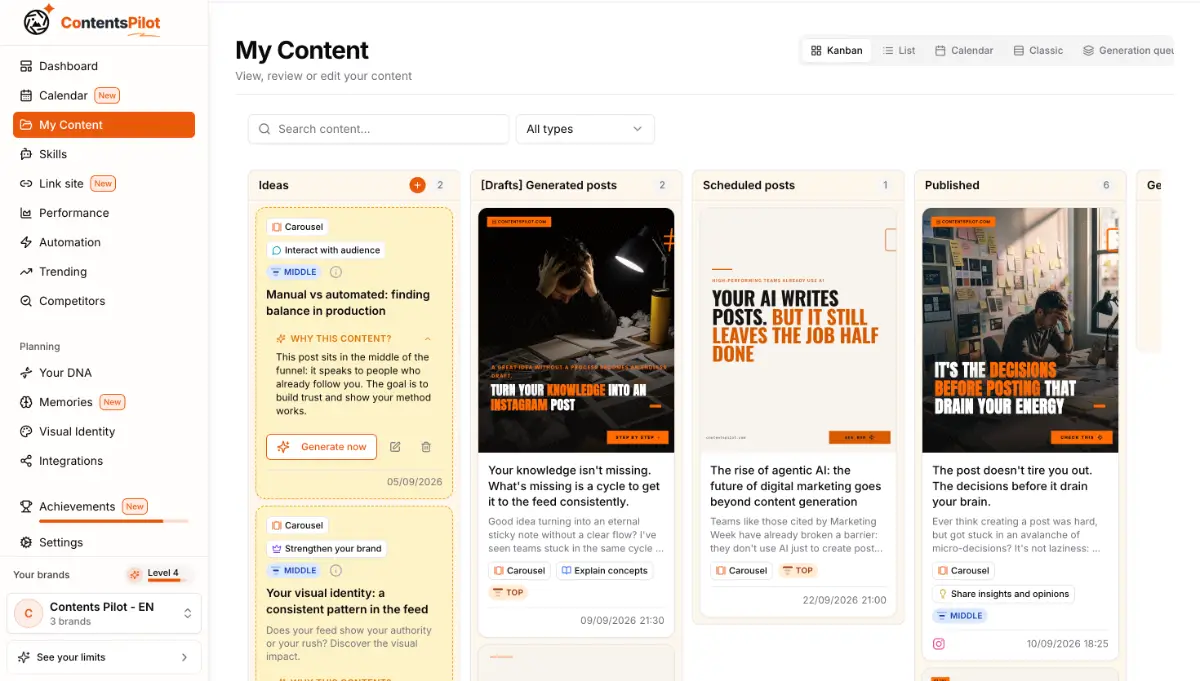The width and height of the screenshot is (1200, 681).
Task: Click the Instagram icon on published post
Action: pyautogui.click(x=939, y=644)
